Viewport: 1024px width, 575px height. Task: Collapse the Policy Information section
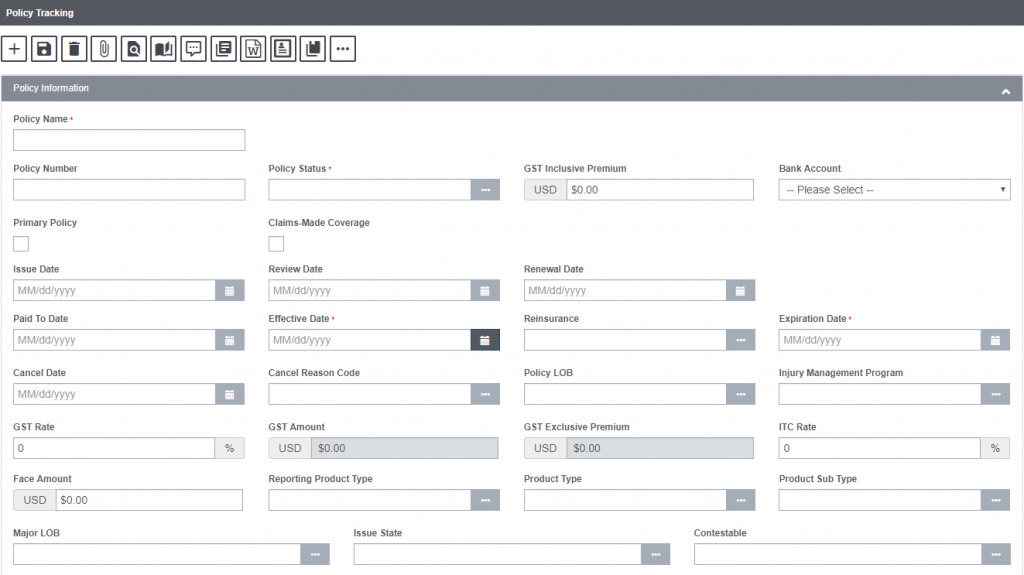point(1006,91)
